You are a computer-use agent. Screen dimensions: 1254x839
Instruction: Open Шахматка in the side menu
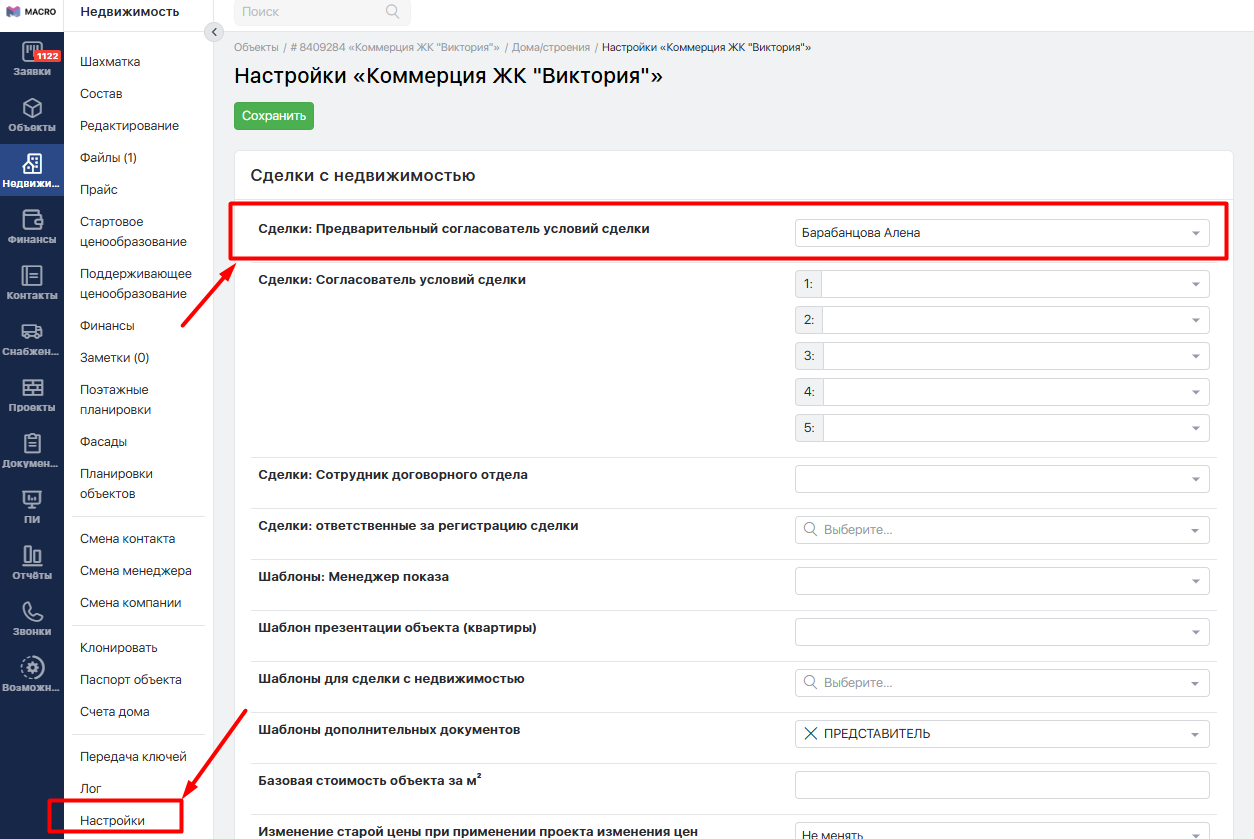(x=110, y=62)
